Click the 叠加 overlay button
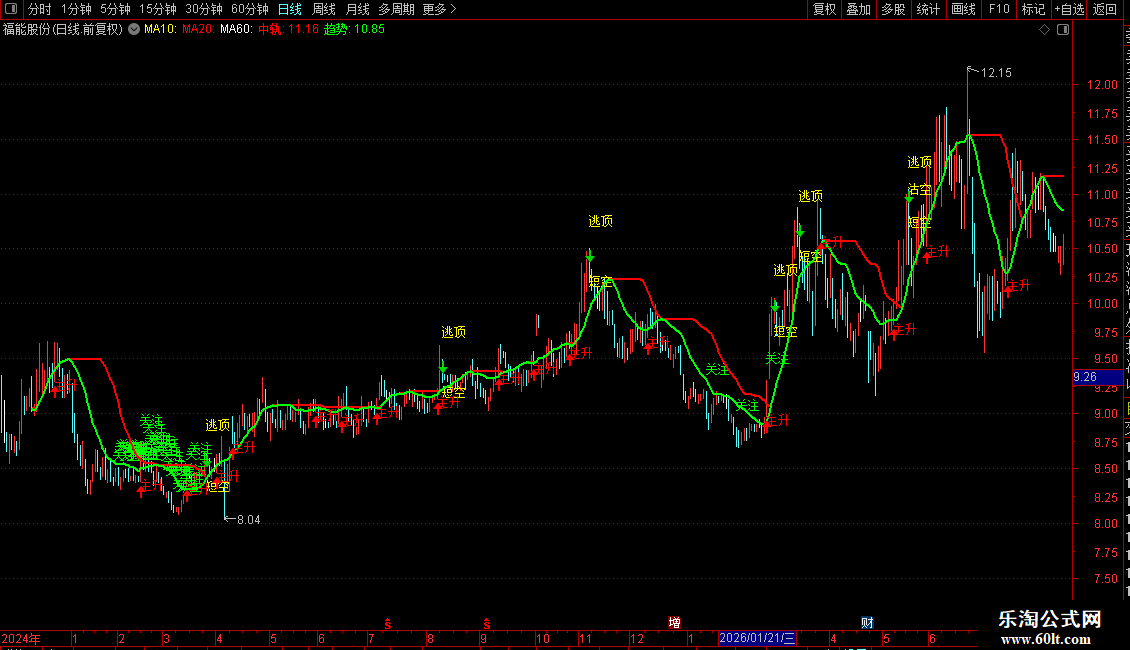Screen dimensions: 1130x650 point(858,9)
